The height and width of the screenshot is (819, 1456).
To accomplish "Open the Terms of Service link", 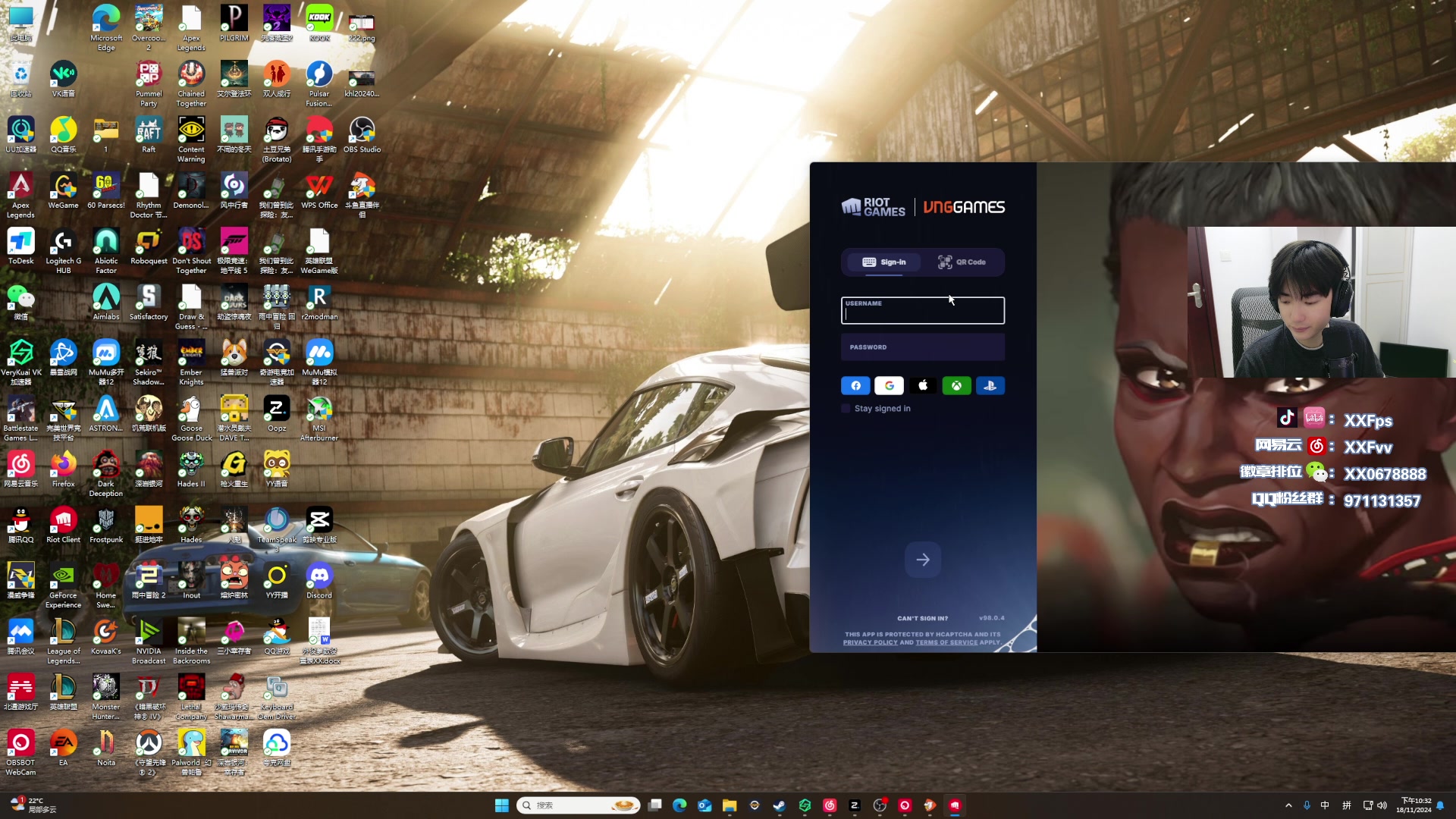I will point(946,642).
